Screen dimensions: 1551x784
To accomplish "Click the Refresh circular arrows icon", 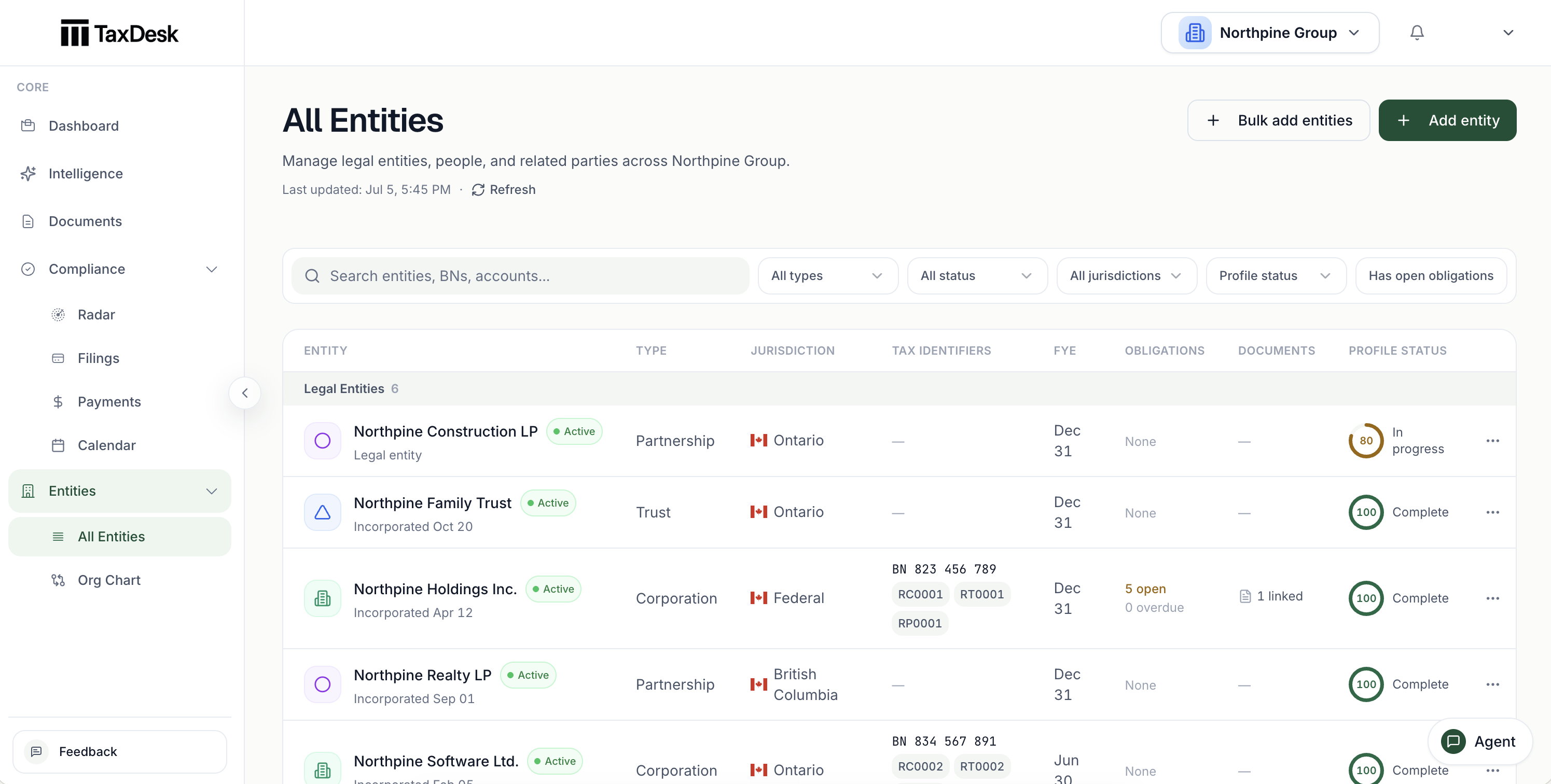I will pos(478,190).
